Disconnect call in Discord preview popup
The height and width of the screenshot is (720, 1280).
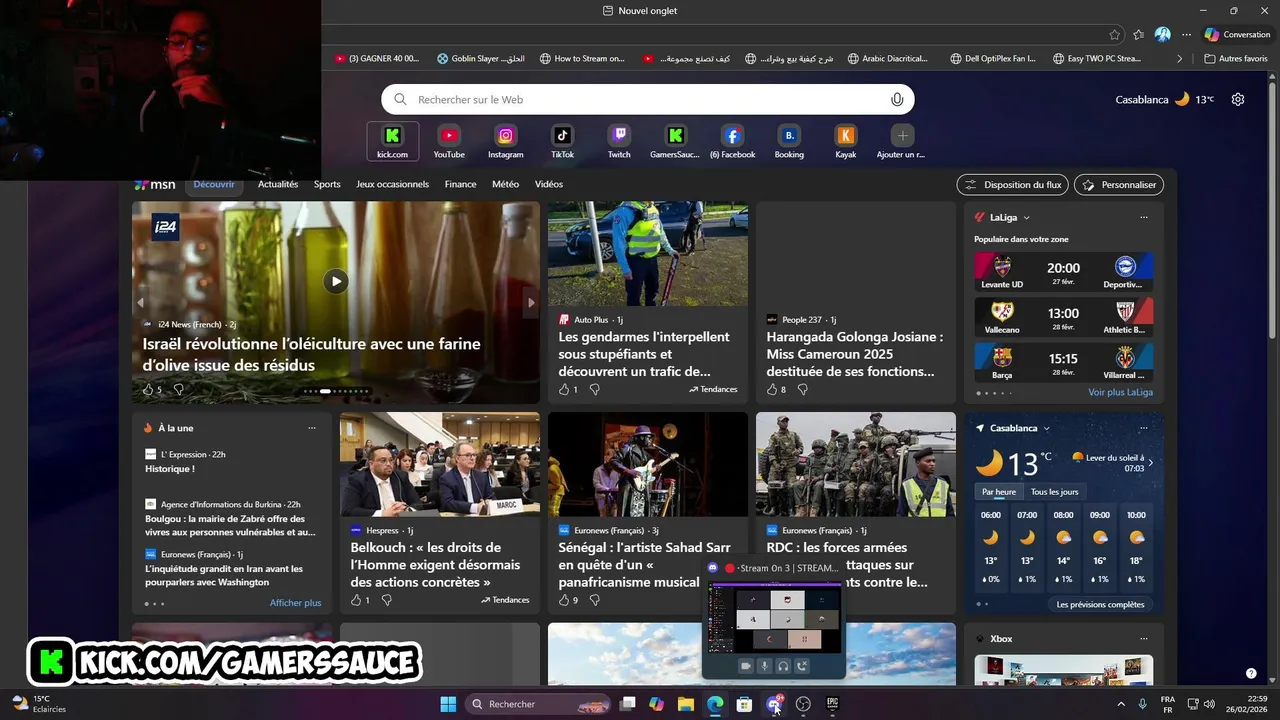click(x=802, y=666)
